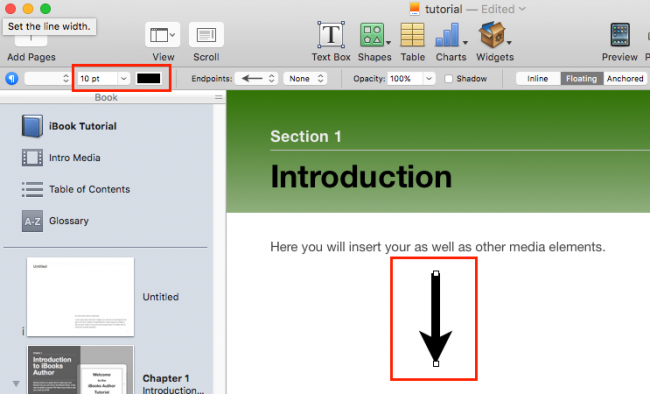Viewport: 650px width, 394px height.
Task: Open the line width dropdown arrow
Action: point(124,78)
